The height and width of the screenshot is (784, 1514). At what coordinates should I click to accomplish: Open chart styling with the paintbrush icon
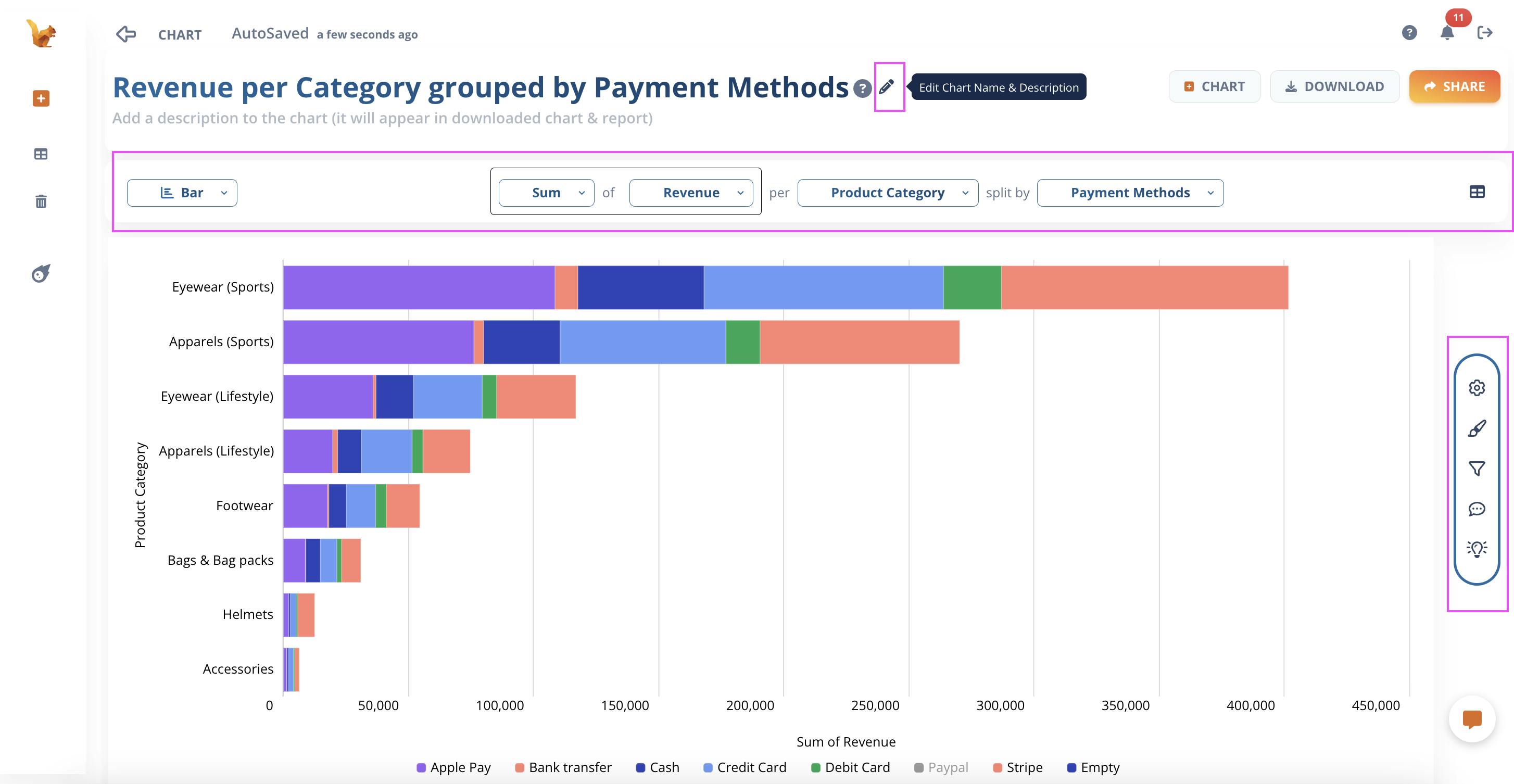[x=1476, y=429]
